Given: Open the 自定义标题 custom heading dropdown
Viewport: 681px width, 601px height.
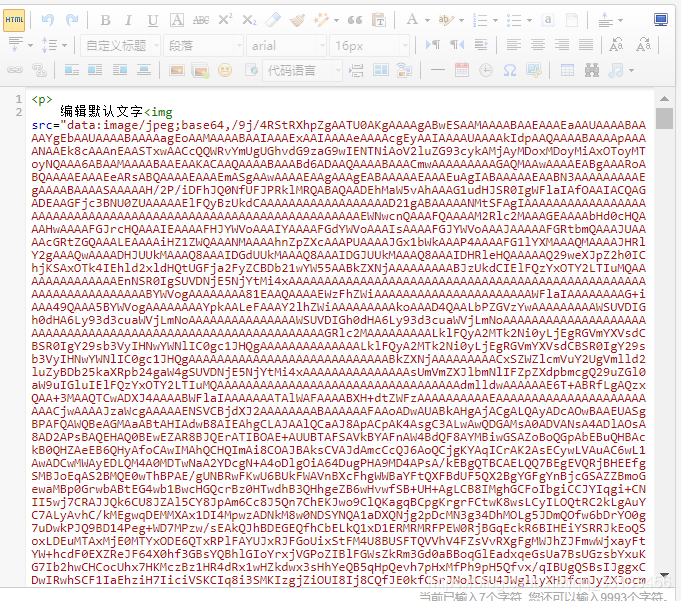Looking at the screenshot, I should tap(121, 45).
